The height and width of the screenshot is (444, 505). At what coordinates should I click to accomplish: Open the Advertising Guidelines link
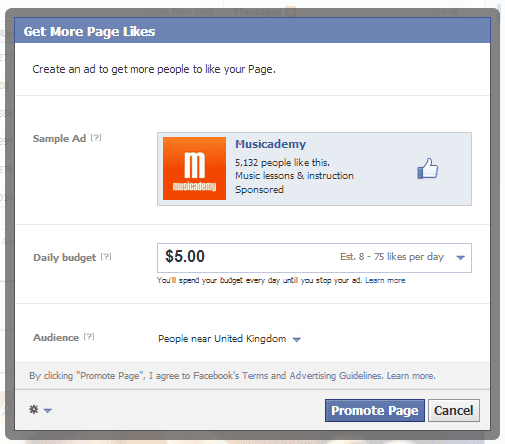[x=335, y=376]
